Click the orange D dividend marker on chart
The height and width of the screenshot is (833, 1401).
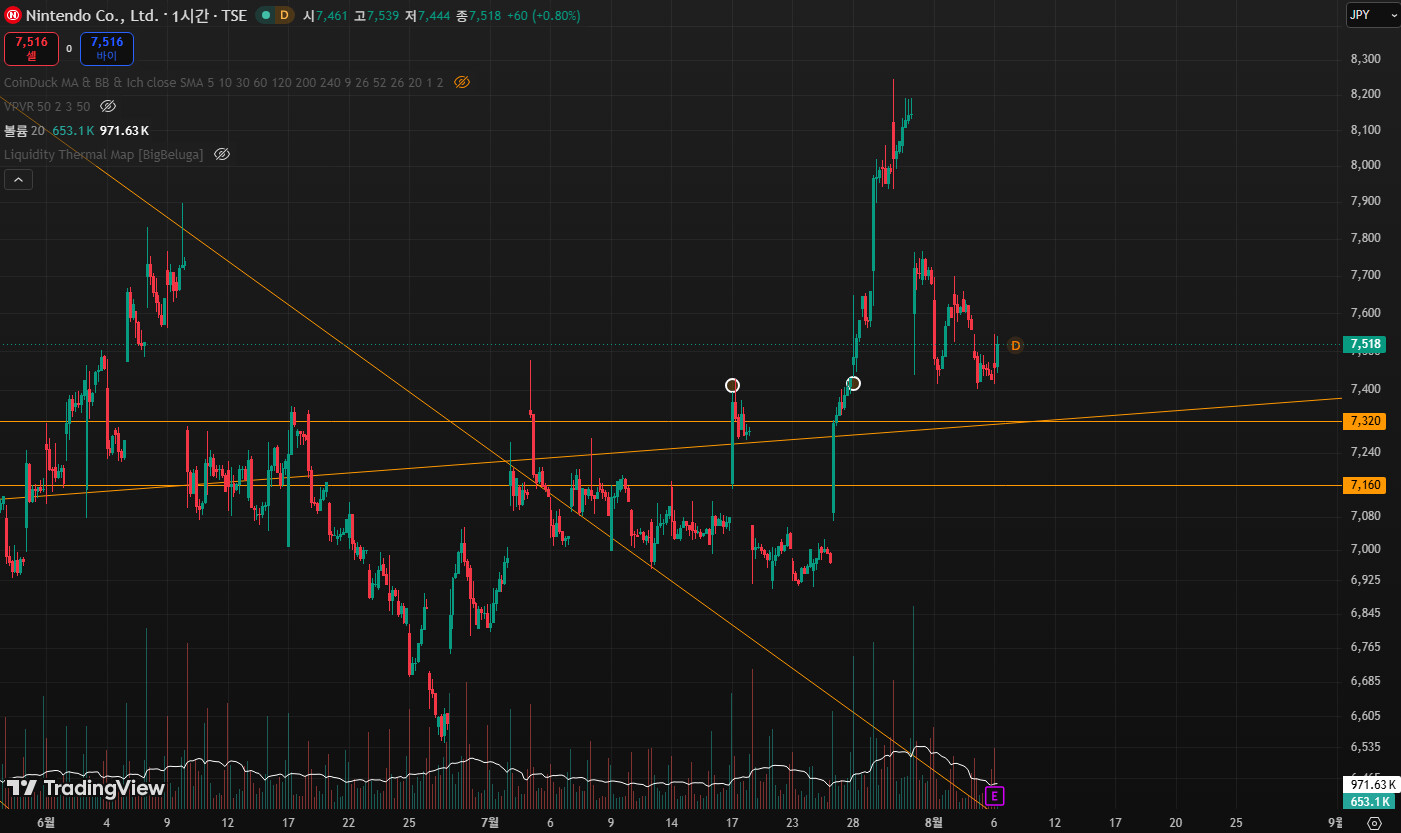tap(1015, 345)
